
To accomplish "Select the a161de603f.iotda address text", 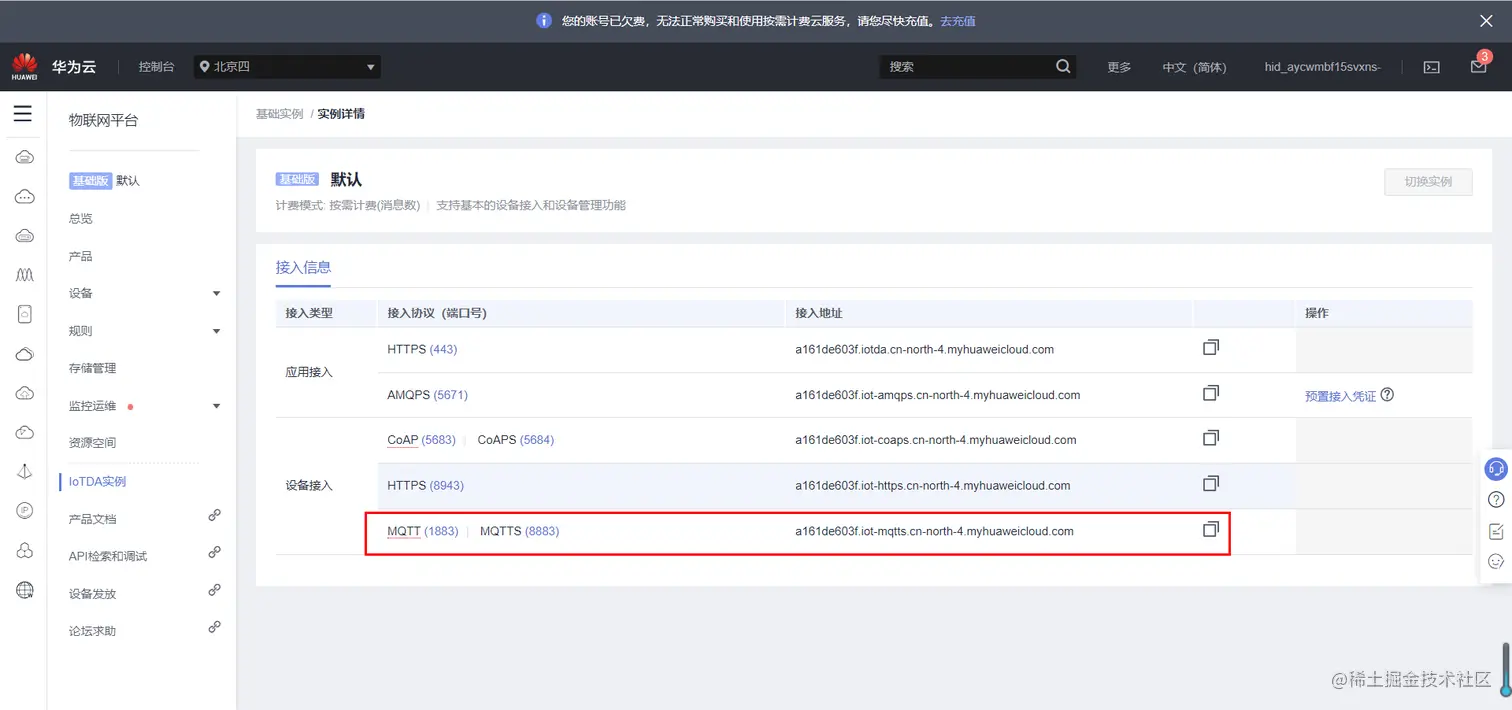I will pyautogui.click(x=924, y=350).
